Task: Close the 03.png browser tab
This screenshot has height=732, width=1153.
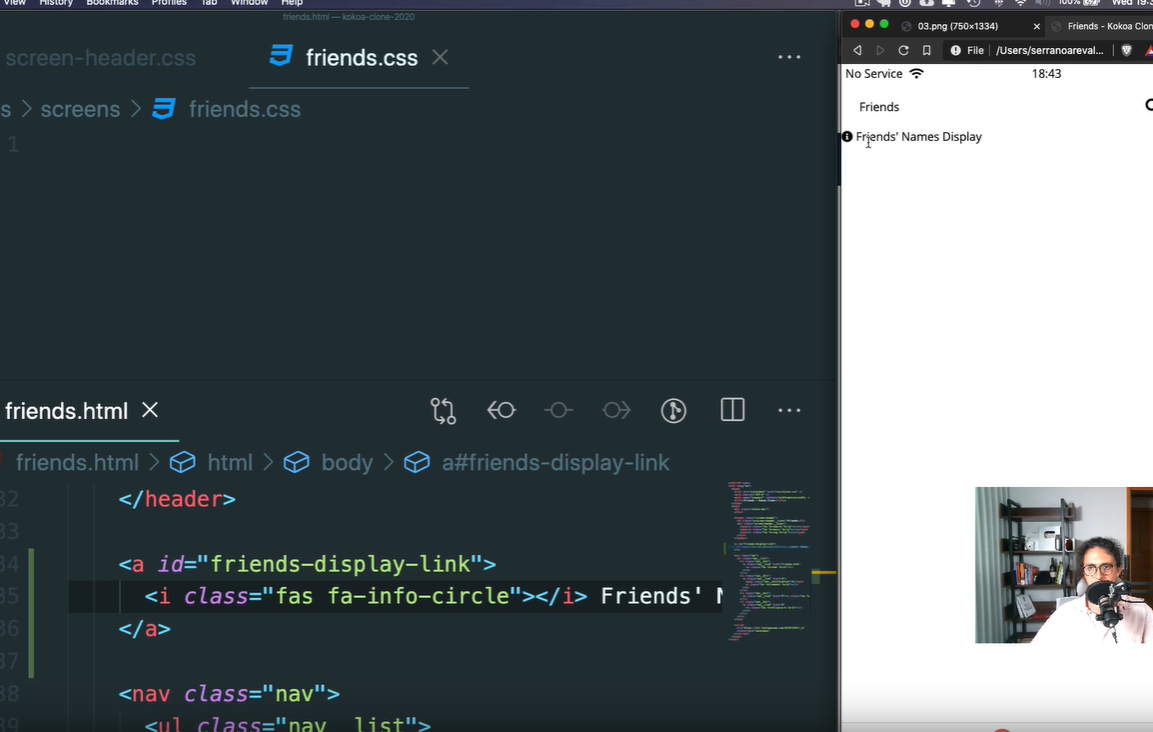Action: coord(1037,26)
